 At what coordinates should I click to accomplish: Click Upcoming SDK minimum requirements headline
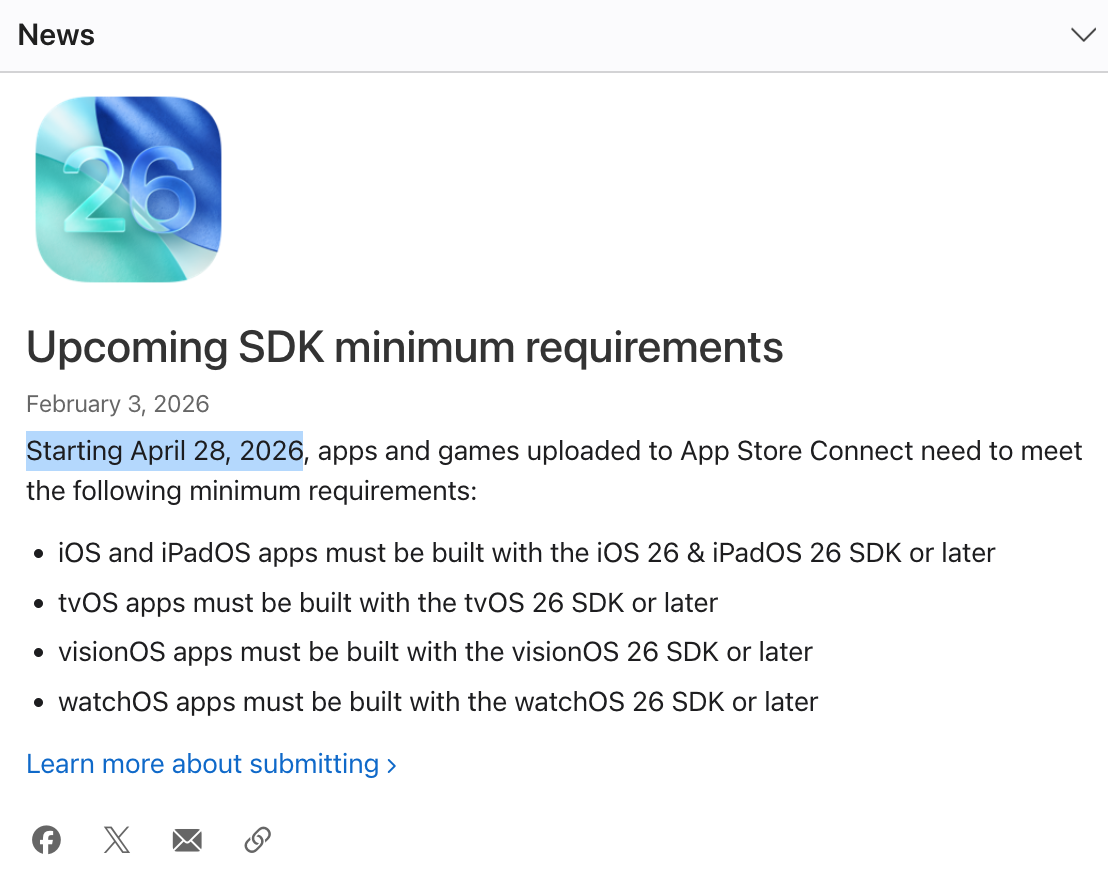coord(405,347)
